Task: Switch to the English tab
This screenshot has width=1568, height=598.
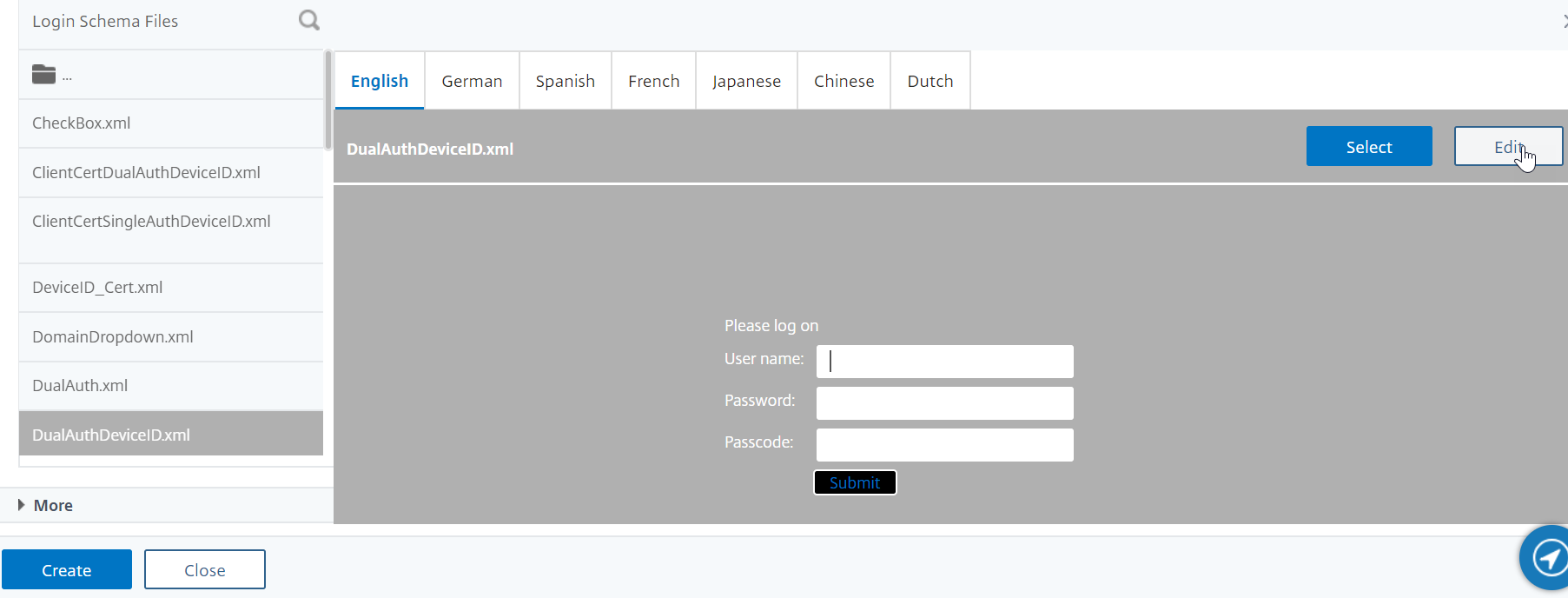Action: [x=380, y=81]
